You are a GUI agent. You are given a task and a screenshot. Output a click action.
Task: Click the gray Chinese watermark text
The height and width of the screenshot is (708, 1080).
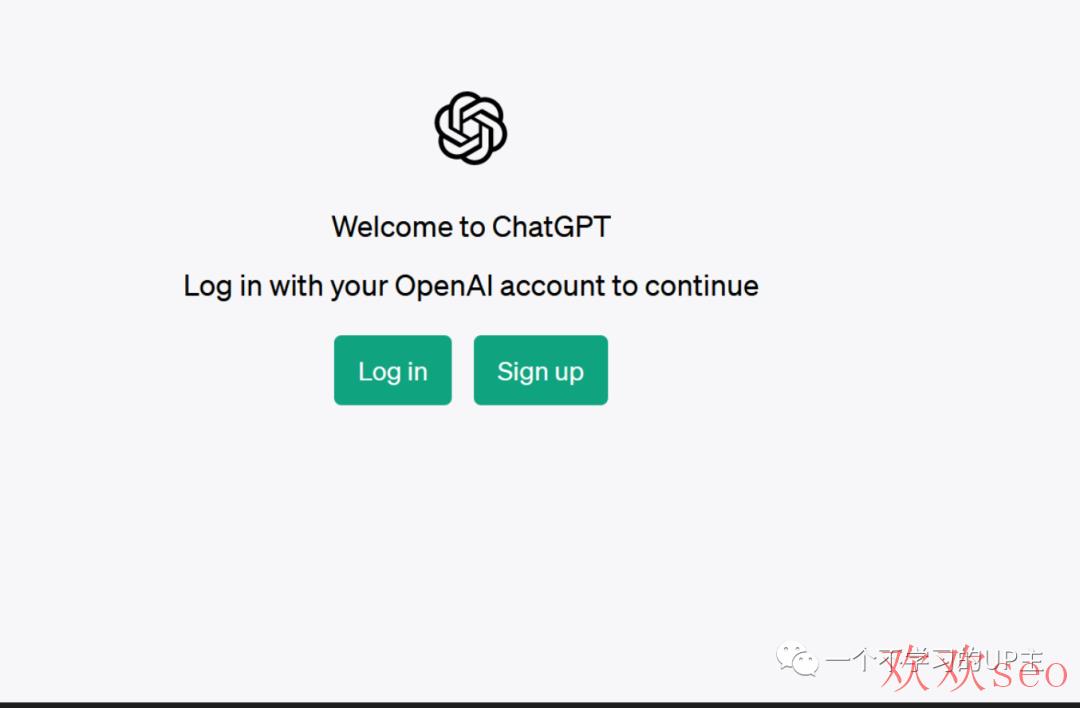coord(934,661)
